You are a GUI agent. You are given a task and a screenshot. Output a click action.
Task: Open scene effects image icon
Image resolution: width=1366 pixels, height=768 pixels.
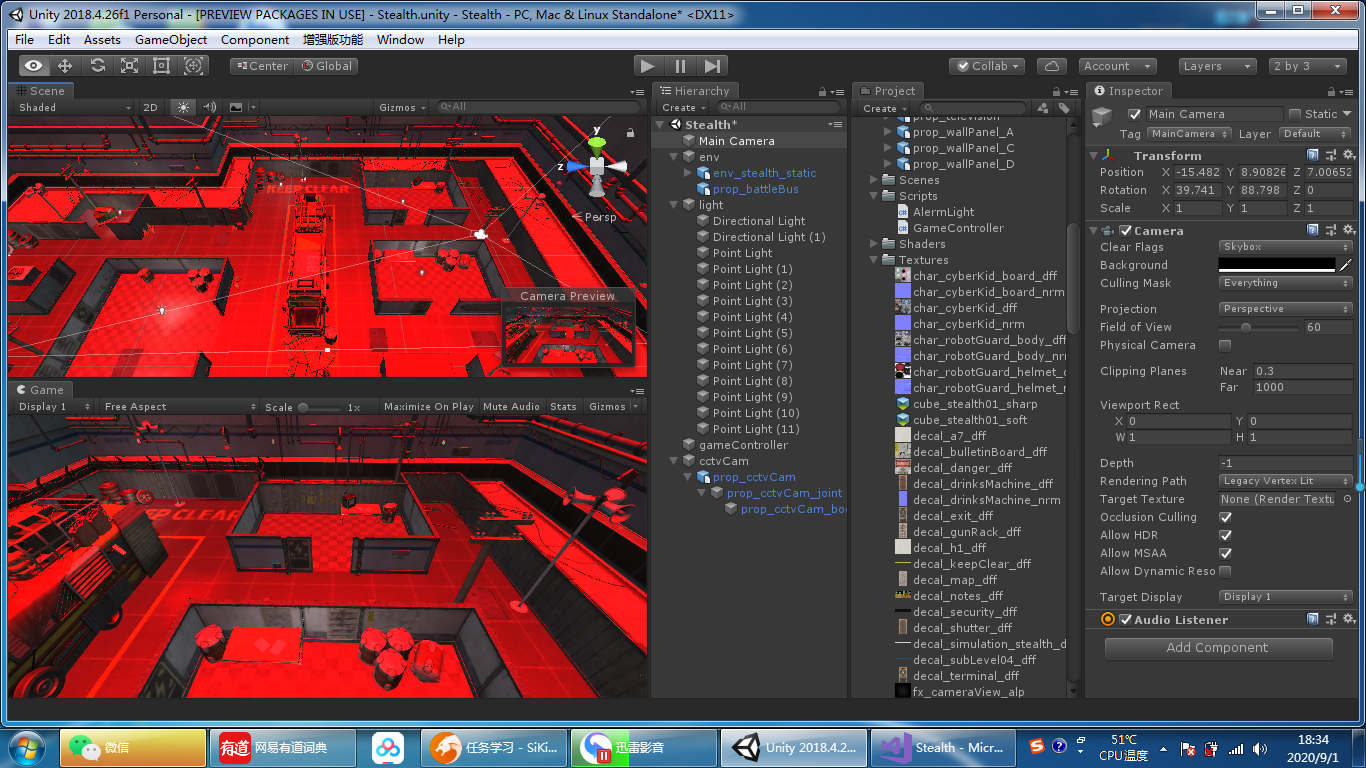tap(236, 107)
